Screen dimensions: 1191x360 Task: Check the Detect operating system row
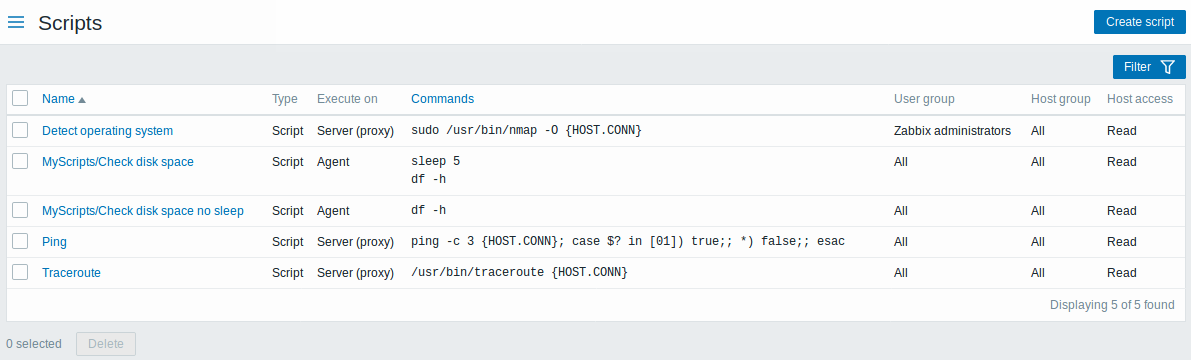tap(21, 130)
